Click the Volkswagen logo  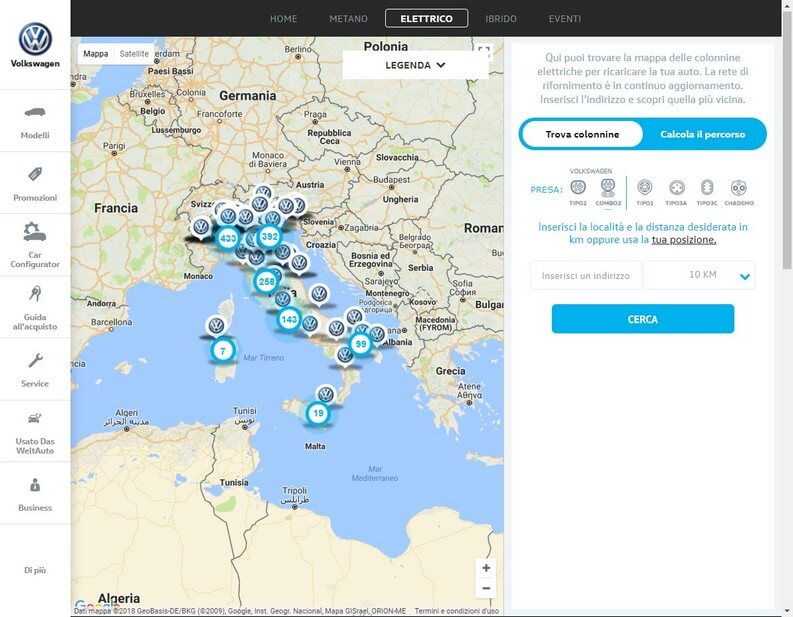pos(35,39)
